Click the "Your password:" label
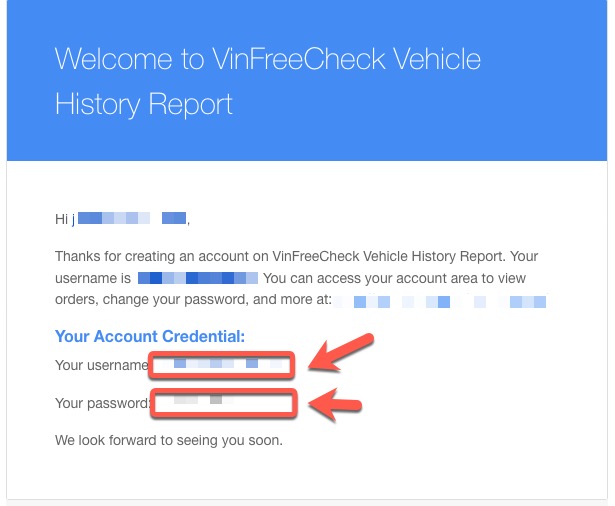Screen dimensions: 615x506 tap(103, 403)
